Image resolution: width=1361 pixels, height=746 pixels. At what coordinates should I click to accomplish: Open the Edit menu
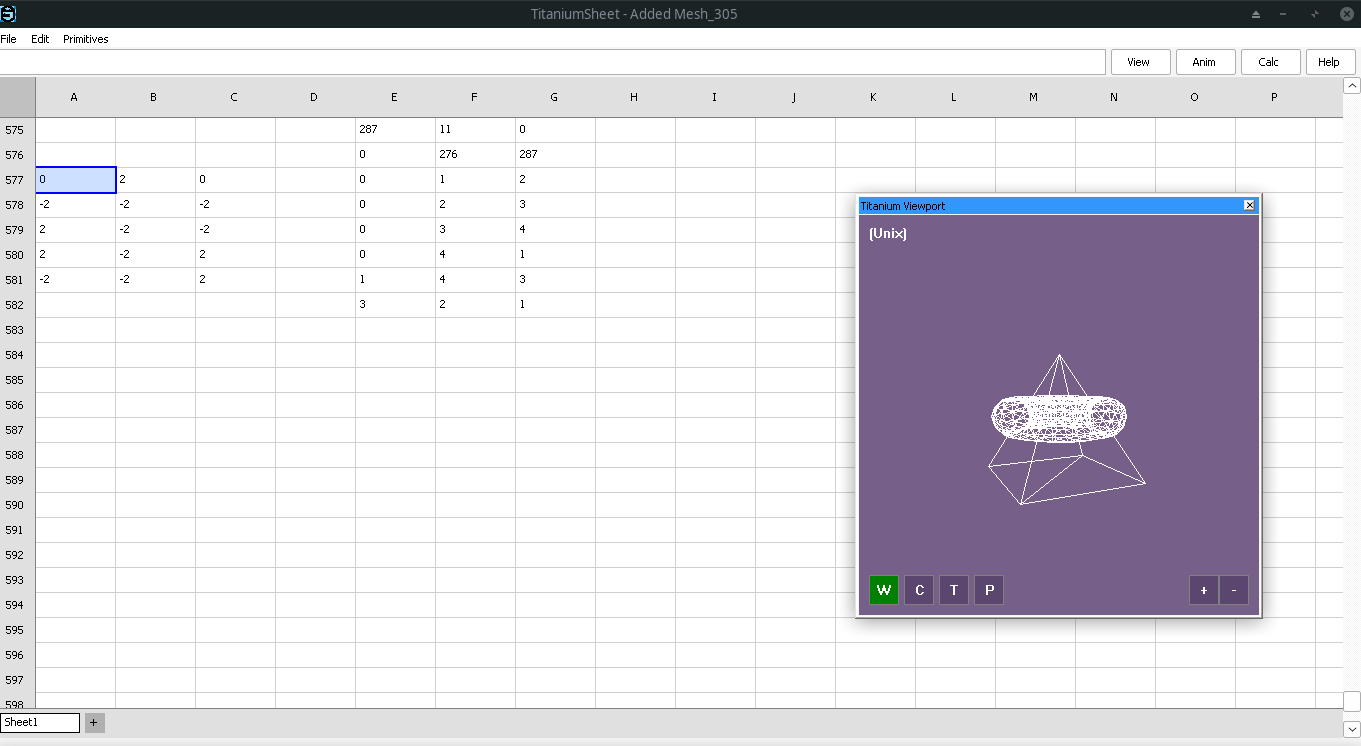[x=40, y=39]
